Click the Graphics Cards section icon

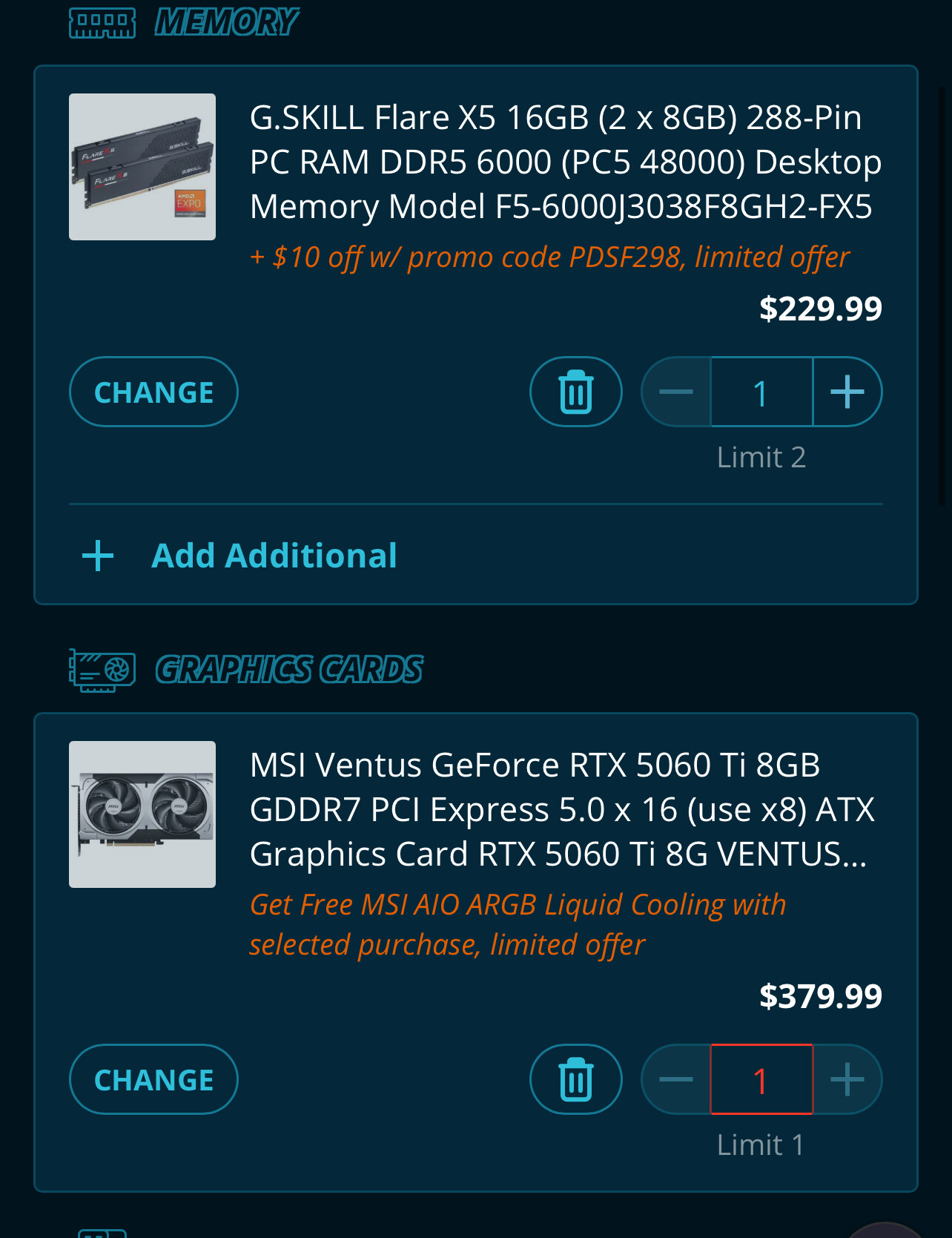tap(102, 670)
